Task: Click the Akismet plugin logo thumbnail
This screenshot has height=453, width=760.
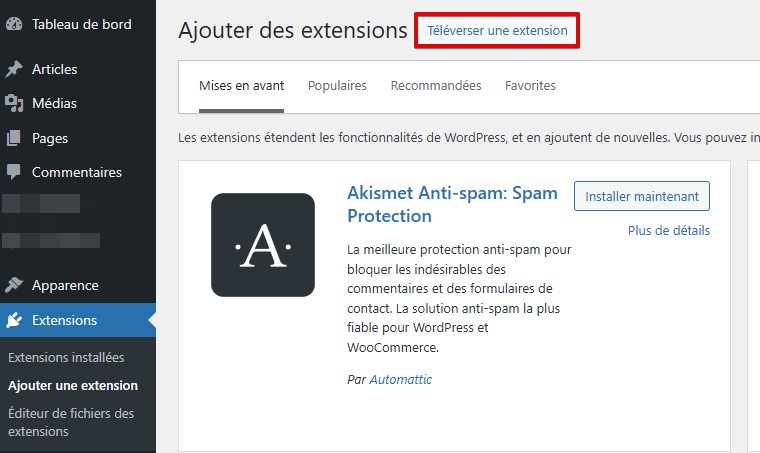Action: coord(263,245)
